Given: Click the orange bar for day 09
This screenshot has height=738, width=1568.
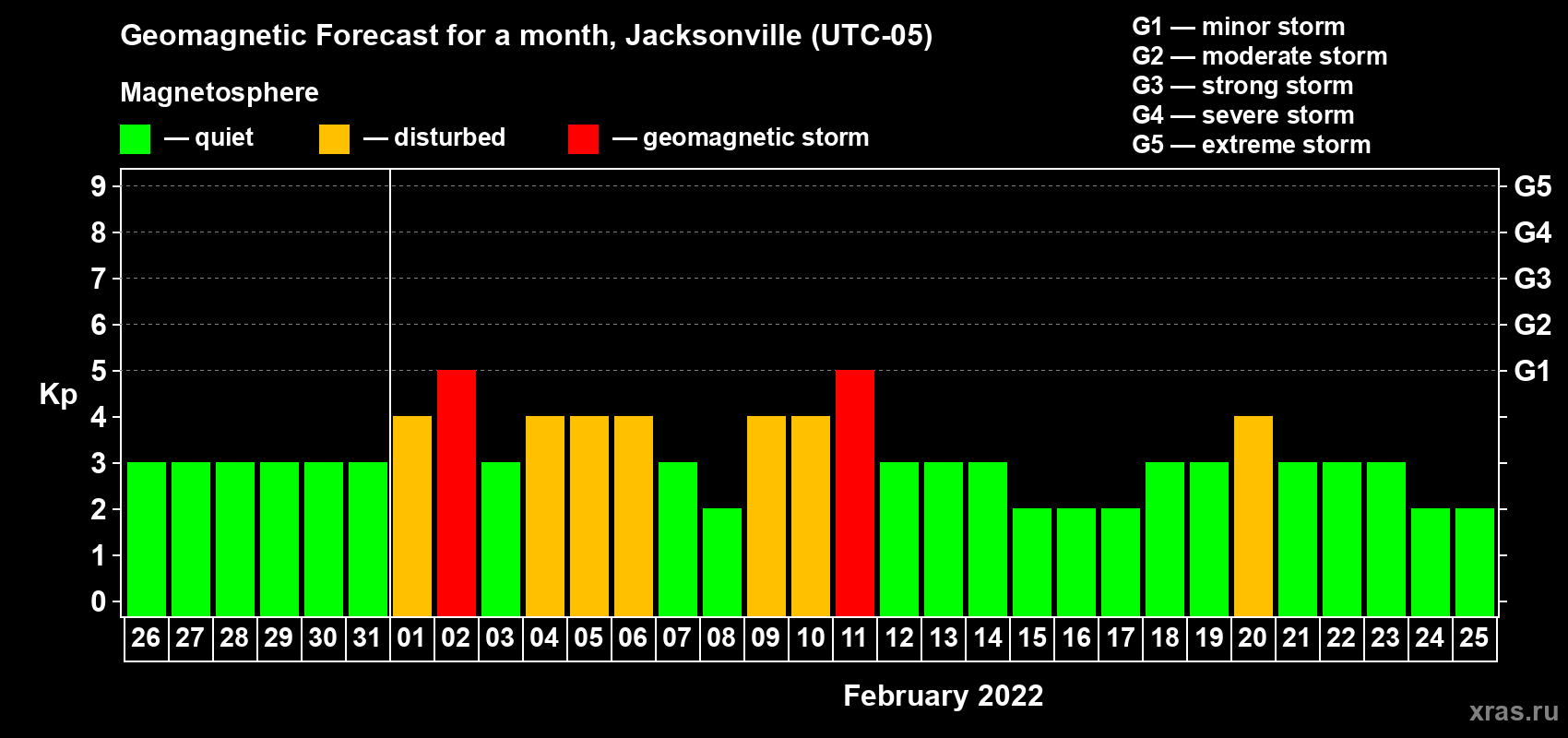Looking at the screenshot, I should tap(766, 516).
